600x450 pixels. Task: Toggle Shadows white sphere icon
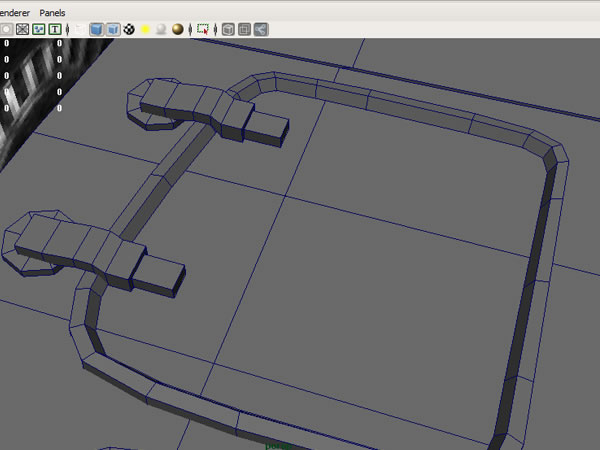tap(160, 29)
